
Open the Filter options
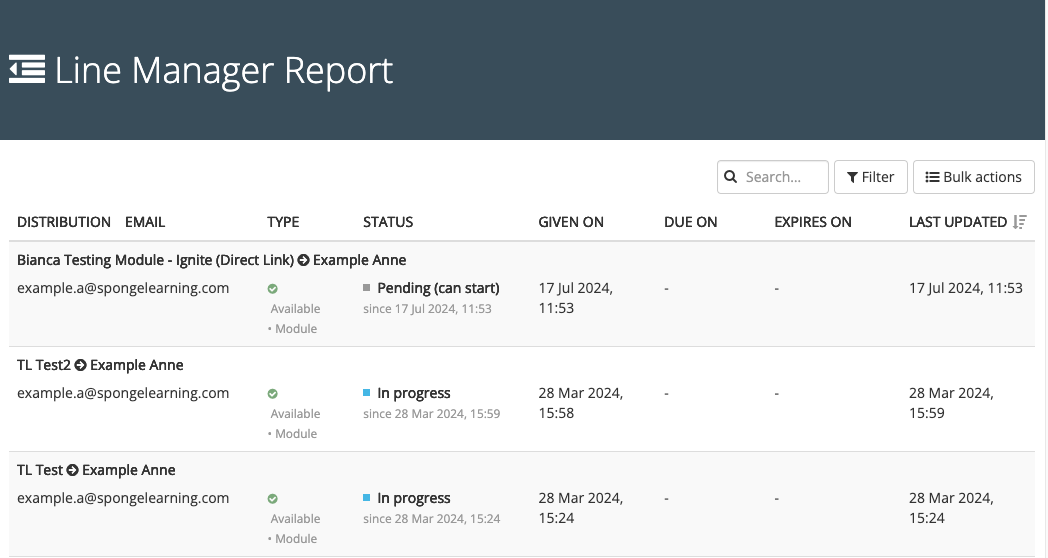(870, 177)
